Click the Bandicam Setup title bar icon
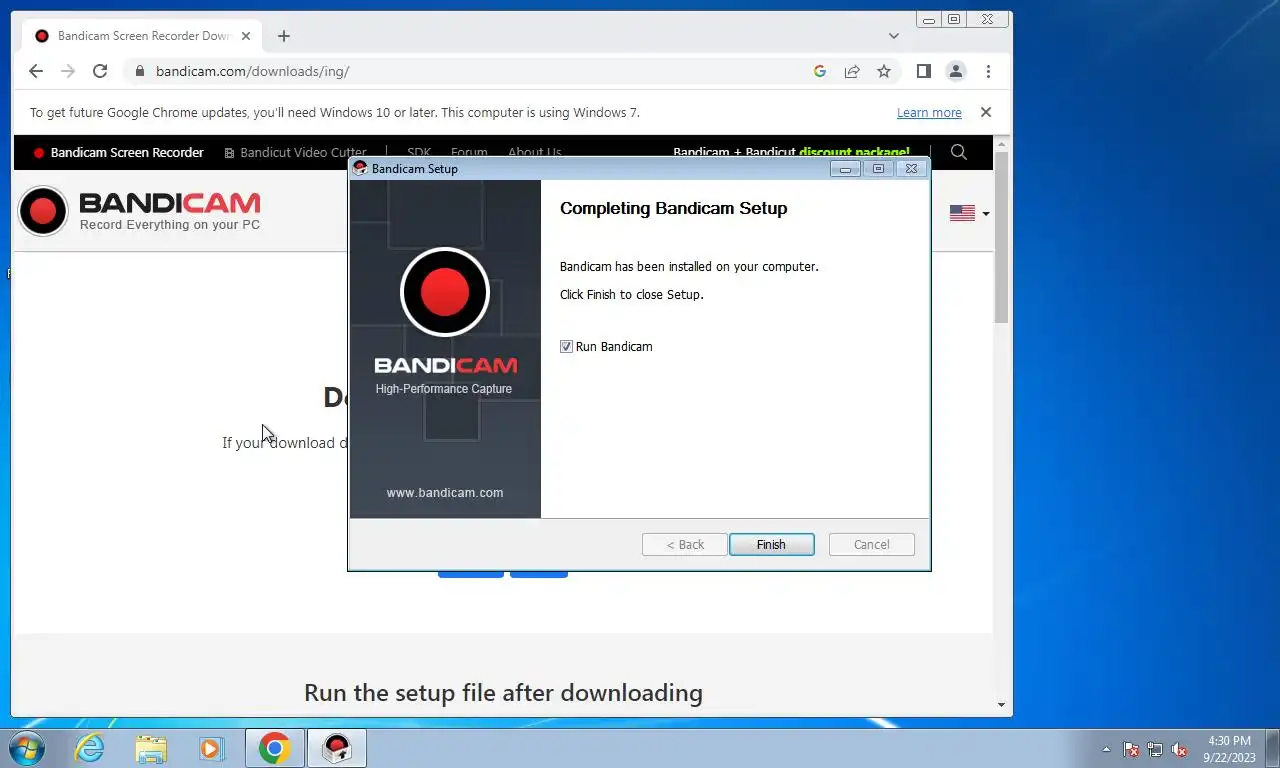Screen dimensions: 1280x768 click(x=360, y=168)
